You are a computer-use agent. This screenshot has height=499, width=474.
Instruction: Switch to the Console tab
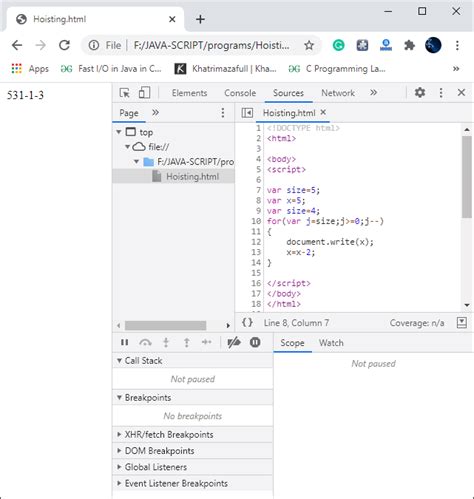pos(240,93)
